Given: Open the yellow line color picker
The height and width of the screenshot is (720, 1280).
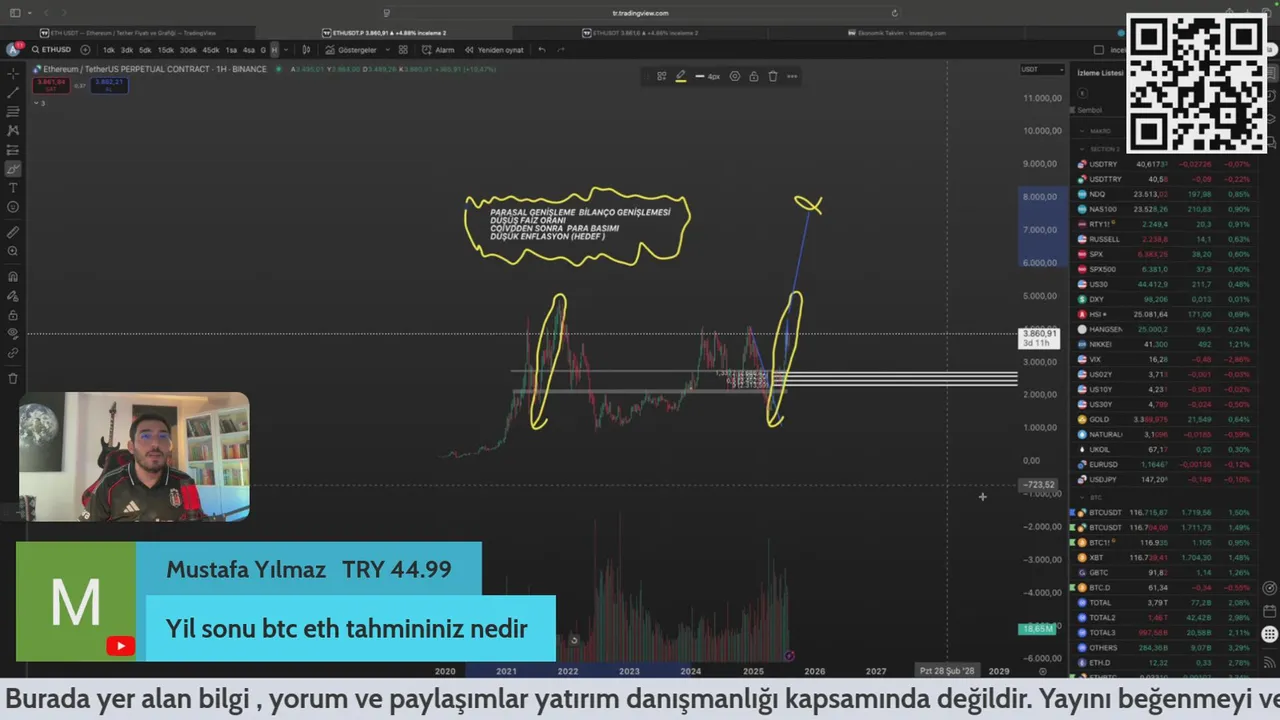Looking at the screenshot, I should pos(680,76).
